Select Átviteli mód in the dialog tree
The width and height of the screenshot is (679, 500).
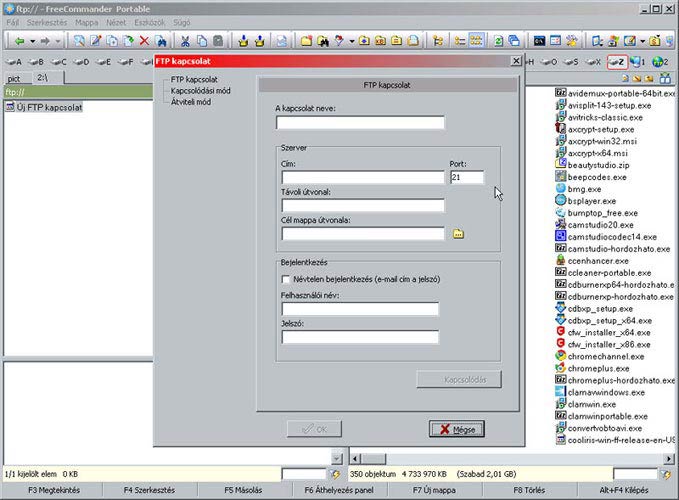coord(190,101)
